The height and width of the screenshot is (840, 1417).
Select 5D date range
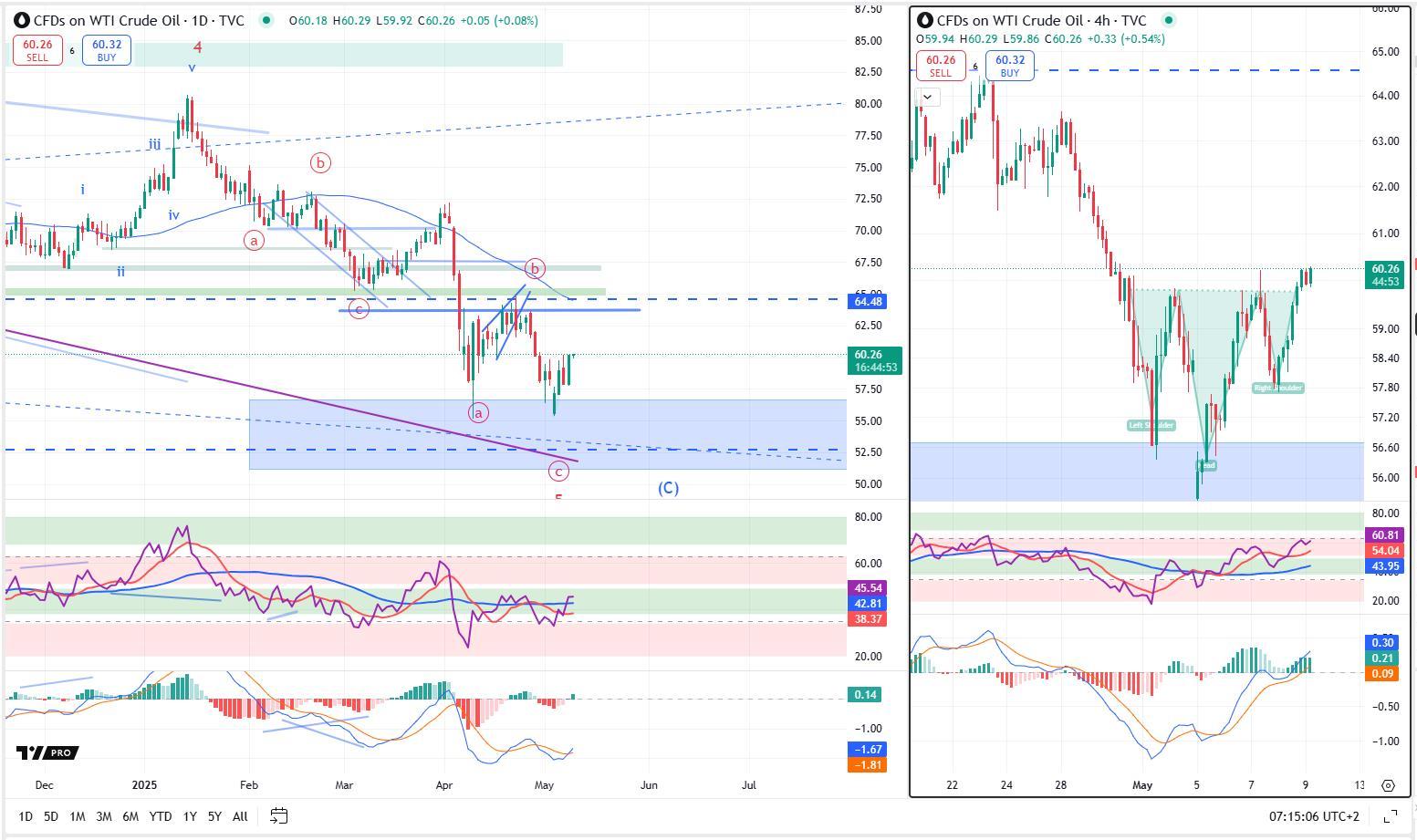click(x=51, y=816)
